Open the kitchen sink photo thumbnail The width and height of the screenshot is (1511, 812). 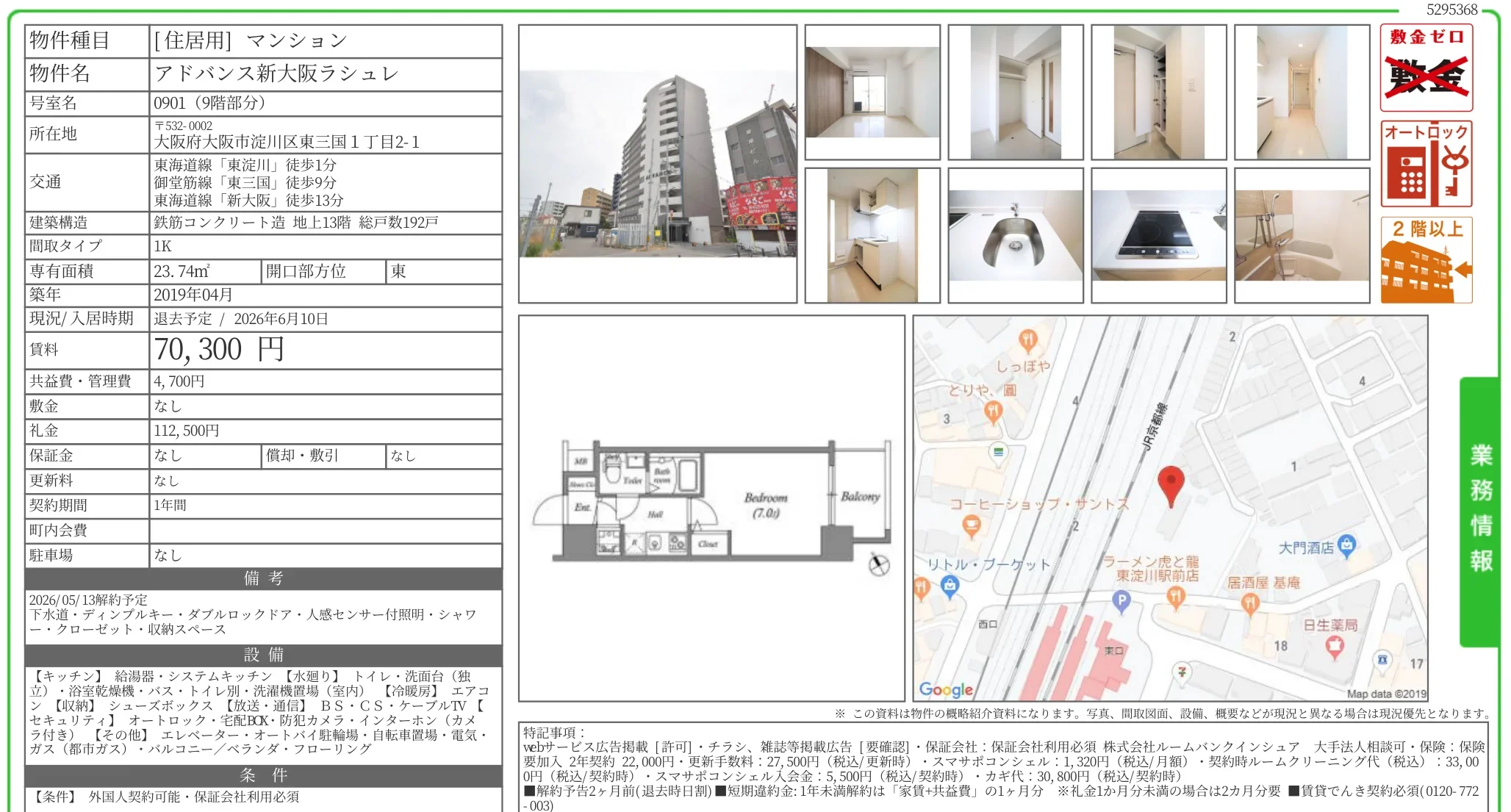pos(1015,235)
